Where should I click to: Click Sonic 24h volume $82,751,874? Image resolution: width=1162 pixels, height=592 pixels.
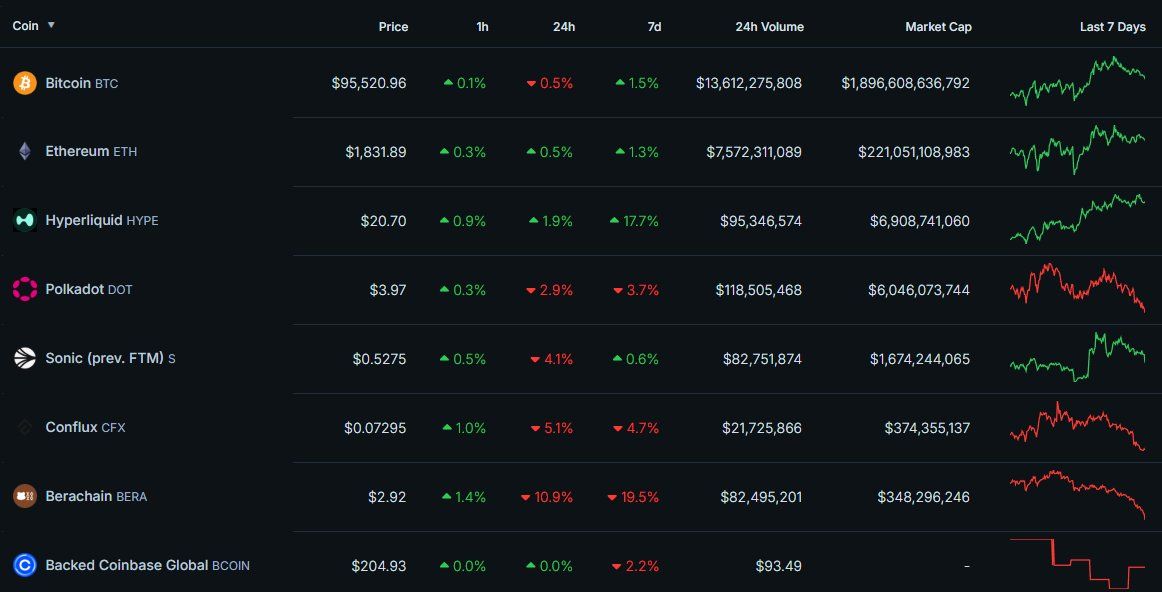tap(763, 359)
